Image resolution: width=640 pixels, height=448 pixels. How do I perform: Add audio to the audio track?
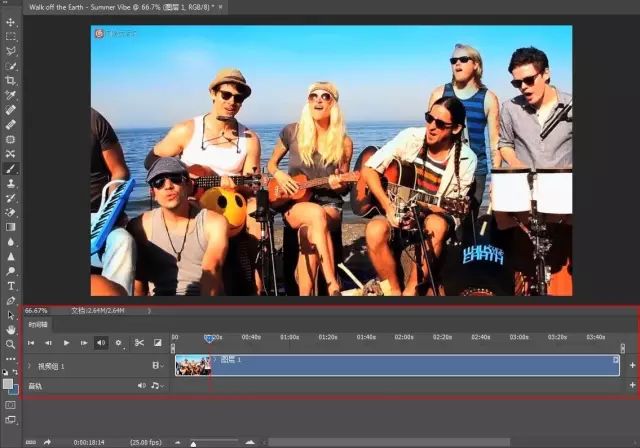coord(632,385)
